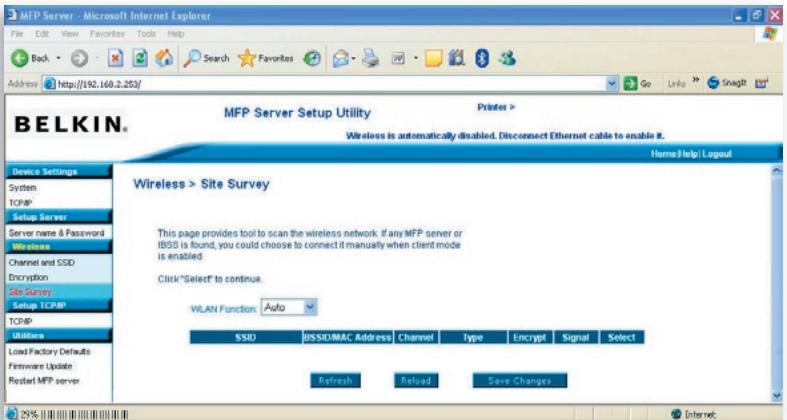Click the Bluetooth toolbar icon
Image resolution: width=787 pixels, height=420 pixels.
click(x=482, y=59)
